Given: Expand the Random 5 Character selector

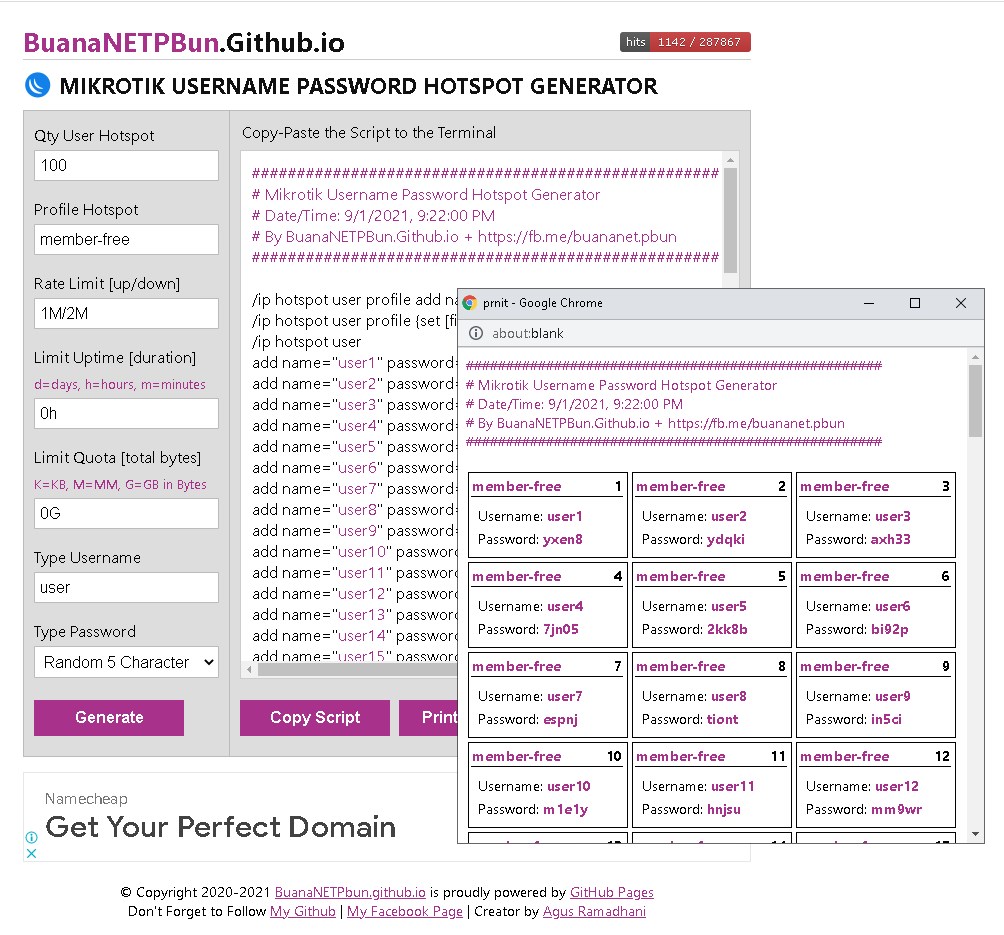Looking at the screenshot, I should tap(126, 662).
